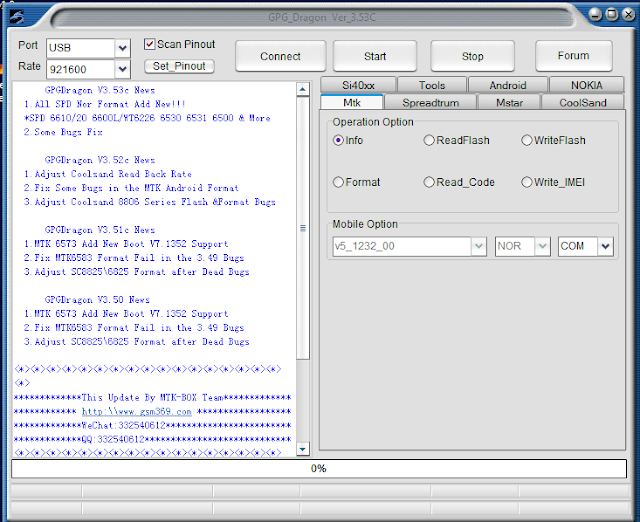Switch to the Mtk tab
Image resolution: width=640 pixels, height=522 pixels.
pos(352,102)
